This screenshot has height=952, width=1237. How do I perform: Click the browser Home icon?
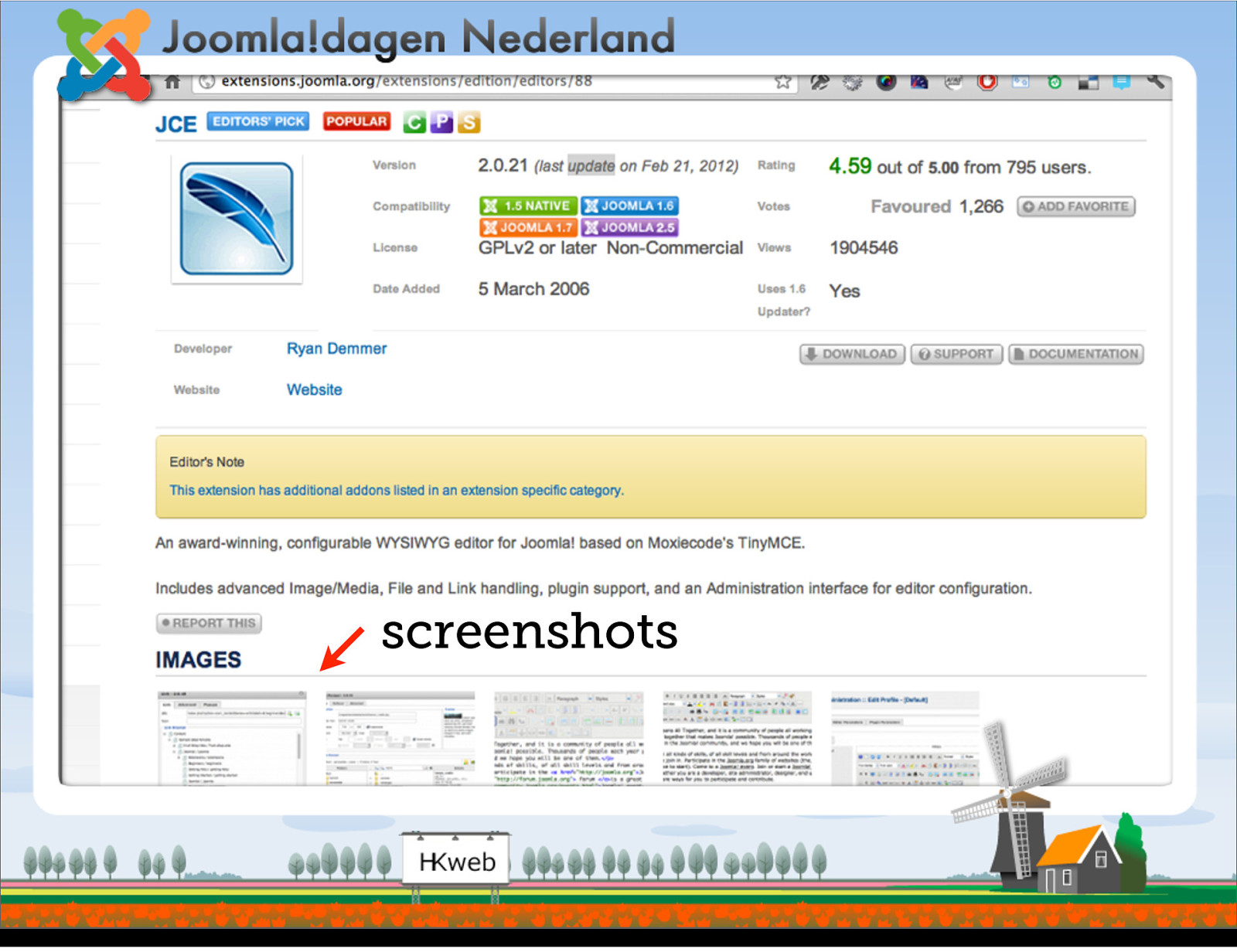coord(172,81)
